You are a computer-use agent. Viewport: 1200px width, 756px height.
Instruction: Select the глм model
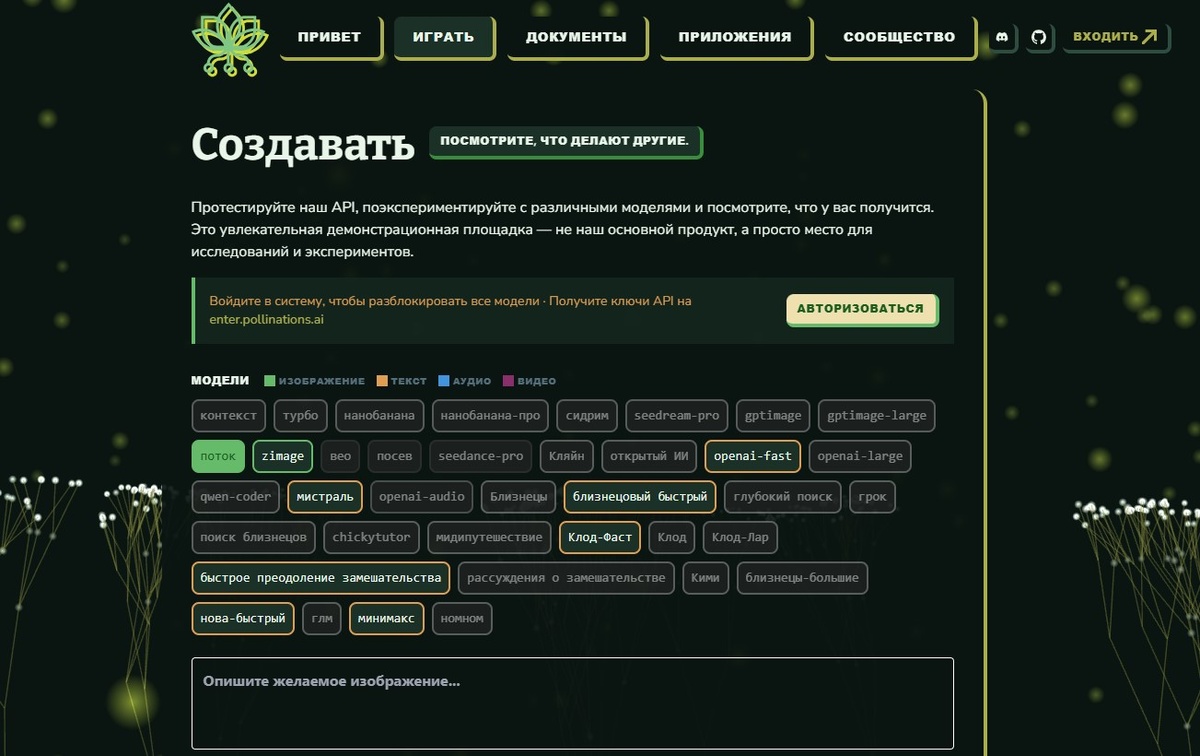click(322, 618)
